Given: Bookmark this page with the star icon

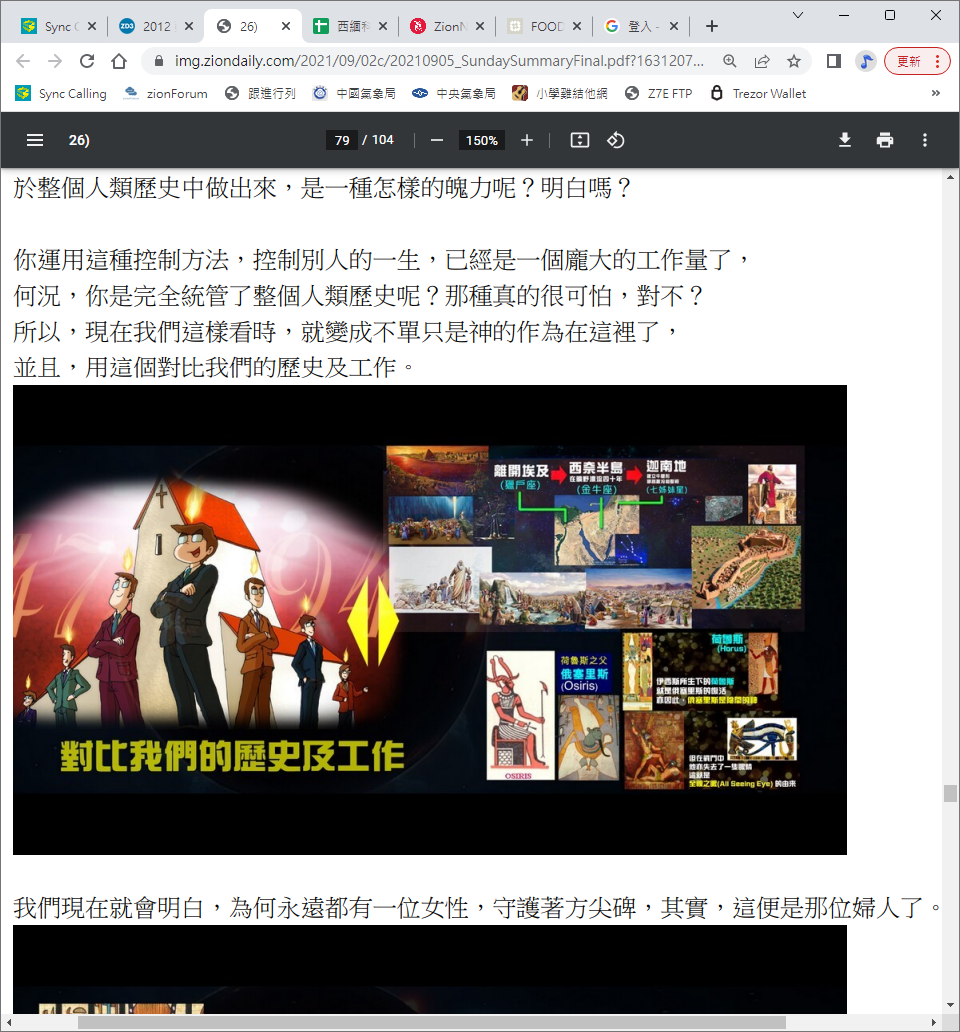Looking at the screenshot, I should click(x=794, y=61).
